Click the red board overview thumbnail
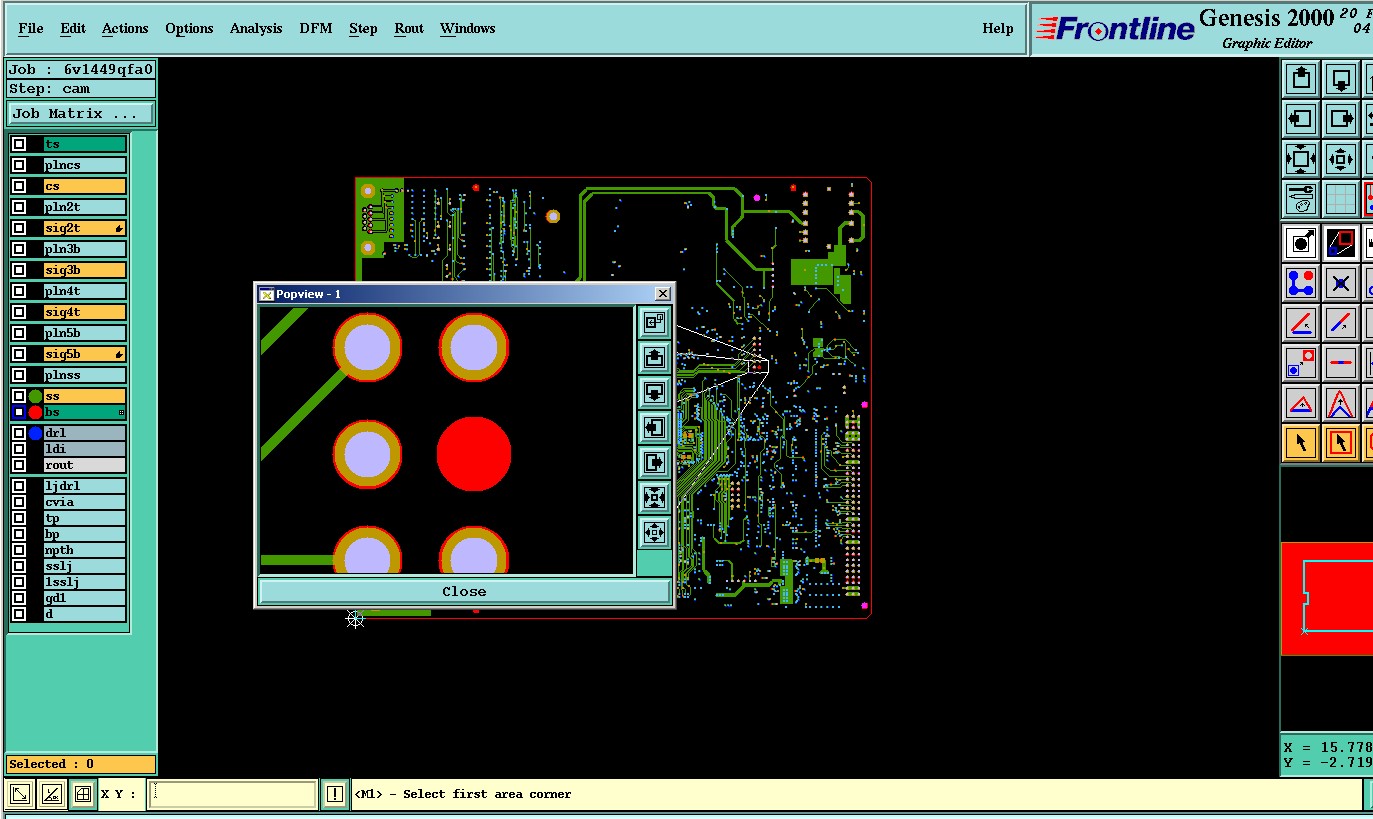The height and width of the screenshot is (819, 1373). (1326, 599)
